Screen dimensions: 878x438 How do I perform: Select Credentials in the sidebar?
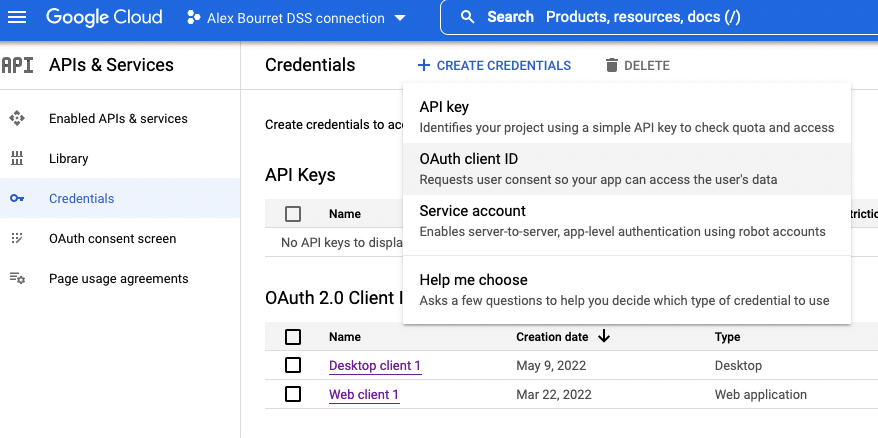tap(120, 198)
